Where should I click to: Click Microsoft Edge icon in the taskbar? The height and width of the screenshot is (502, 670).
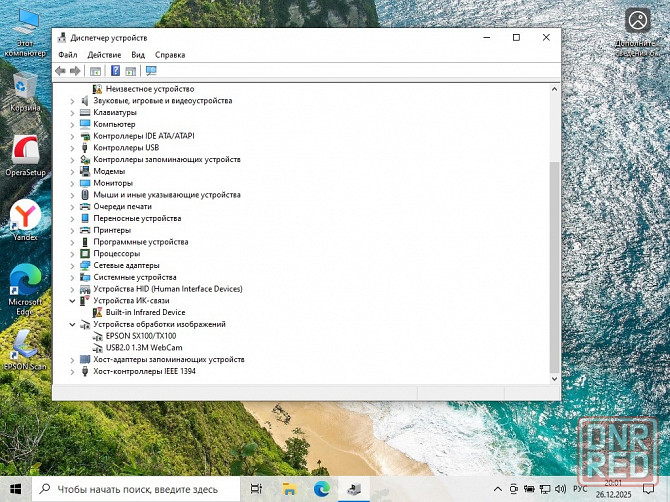click(322, 489)
